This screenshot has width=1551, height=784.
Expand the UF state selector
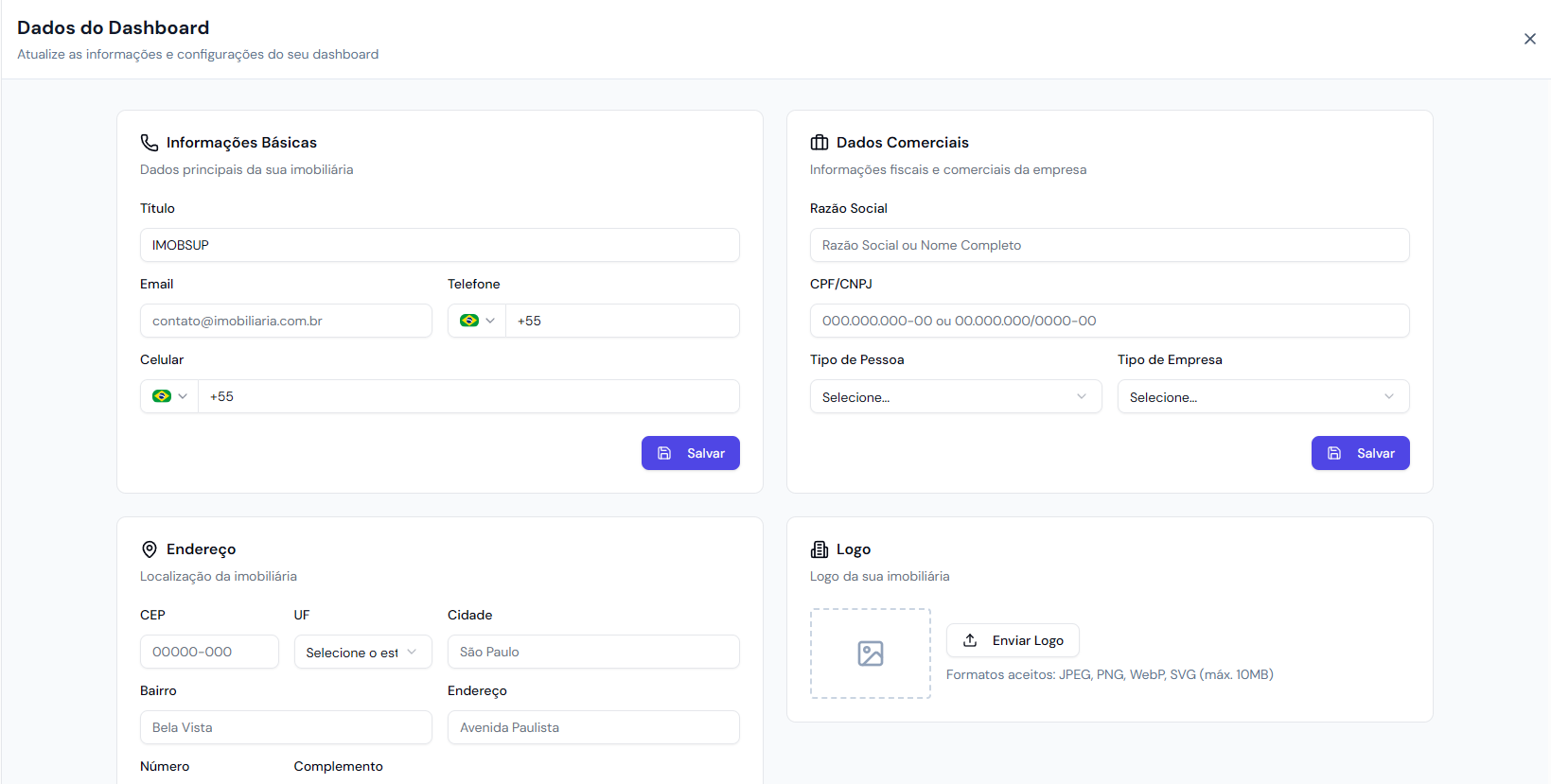(362, 653)
